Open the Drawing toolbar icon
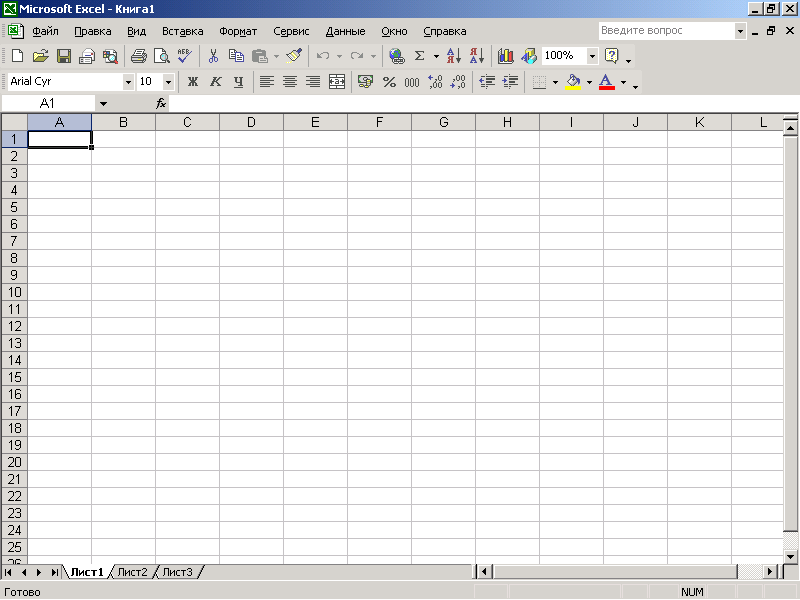The image size is (800, 600). 529,56
